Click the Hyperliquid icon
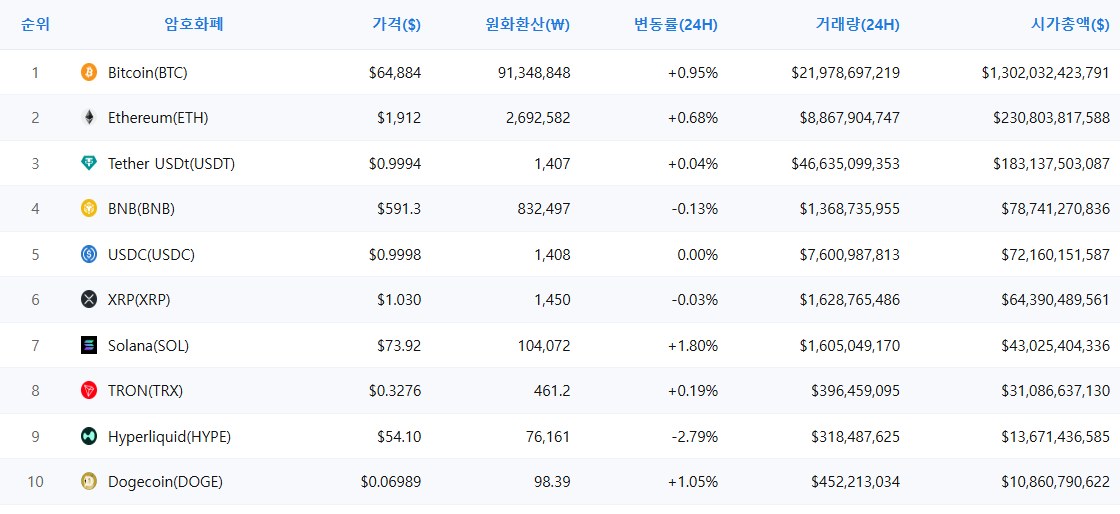1120x514 pixels. 89,436
